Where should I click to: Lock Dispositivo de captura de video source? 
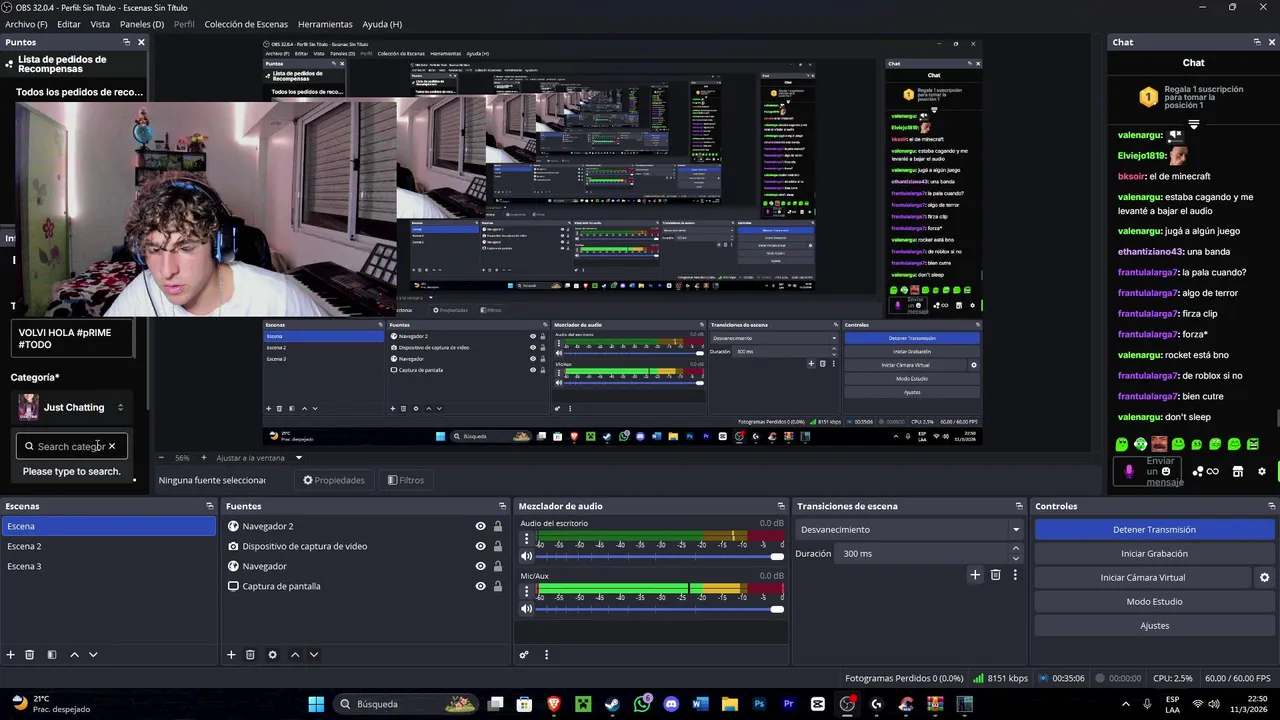click(x=497, y=546)
